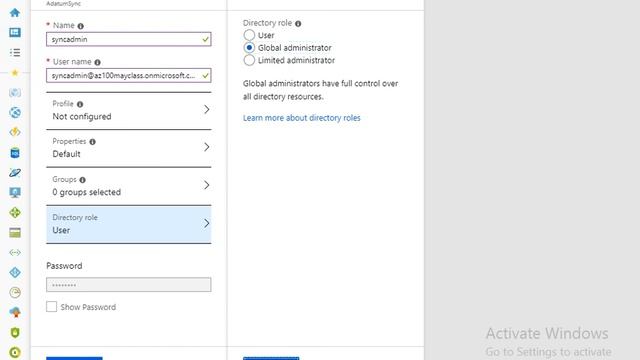Open the Dashboard sidebar icon

[15, 32]
